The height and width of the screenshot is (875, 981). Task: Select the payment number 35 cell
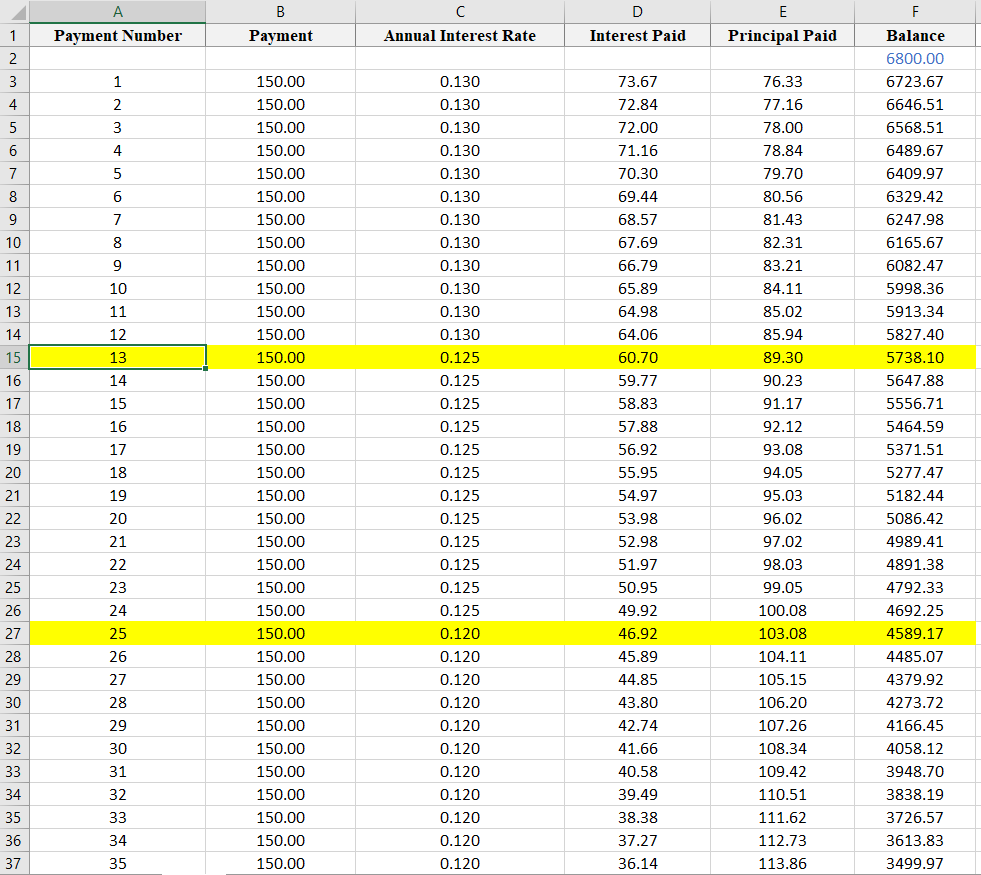tap(118, 863)
